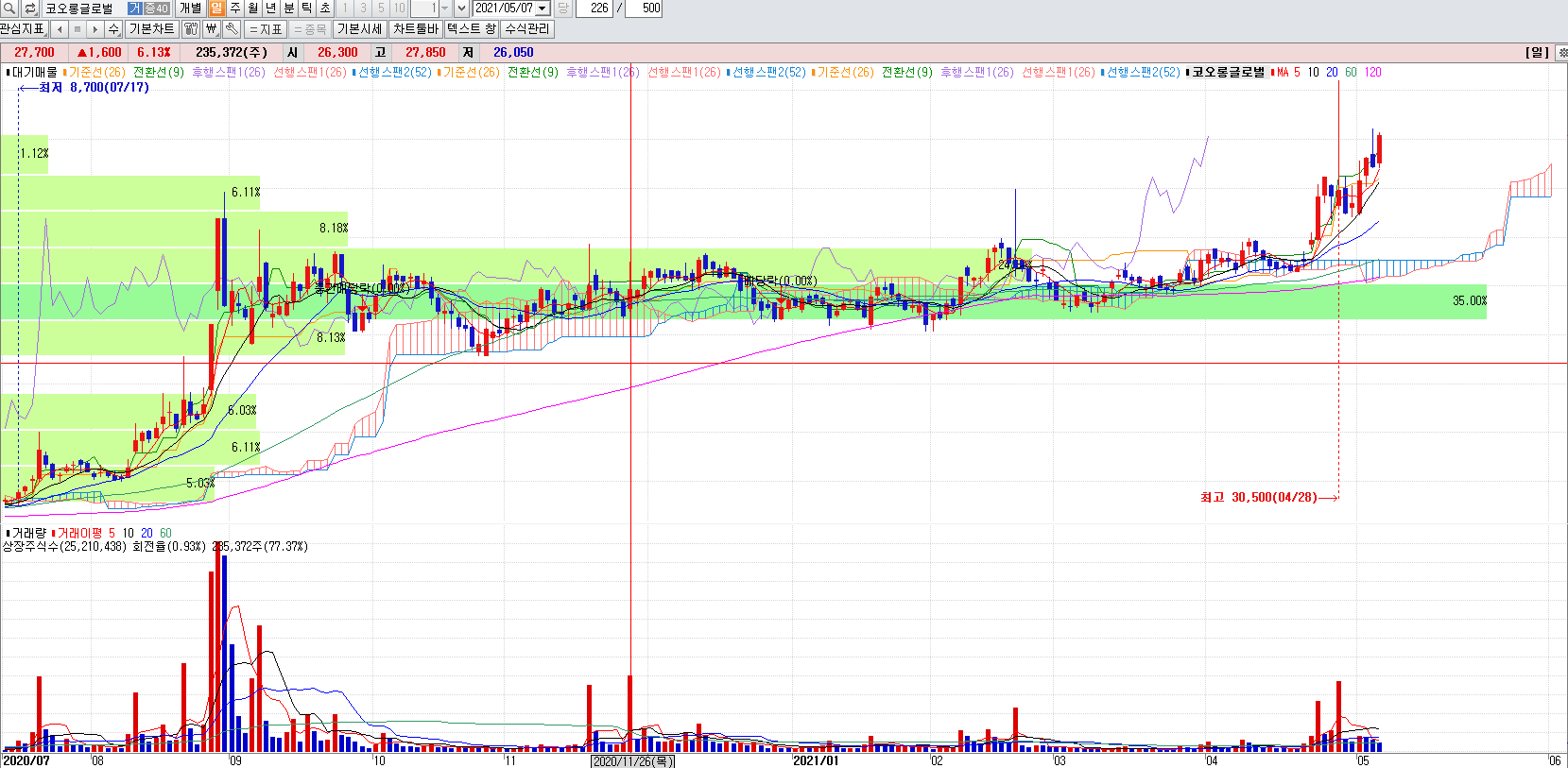Click the magenta MA 120 legend value
Image resolution: width=1568 pixels, height=768 pixels.
(x=1373, y=72)
